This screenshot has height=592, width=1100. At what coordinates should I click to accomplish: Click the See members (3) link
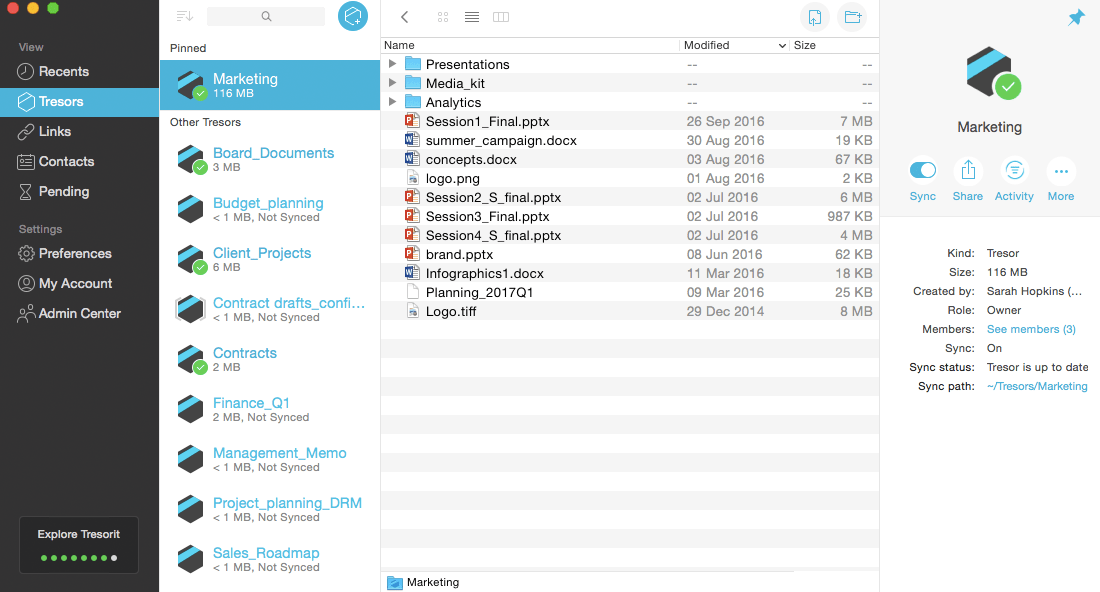pos(1031,329)
